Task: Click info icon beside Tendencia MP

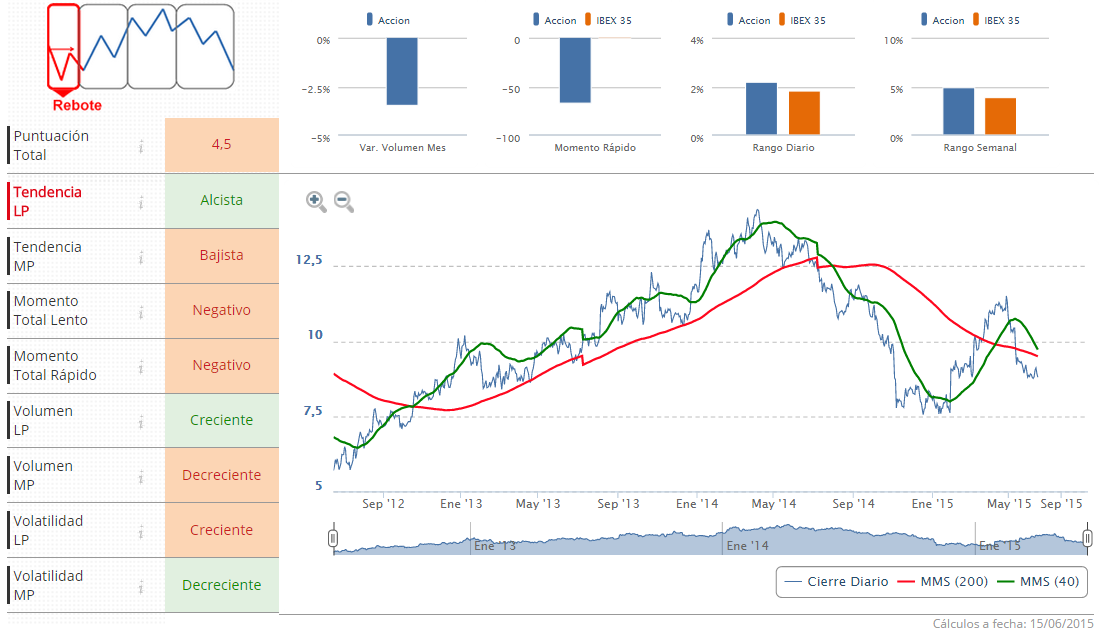Action: tap(142, 257)
